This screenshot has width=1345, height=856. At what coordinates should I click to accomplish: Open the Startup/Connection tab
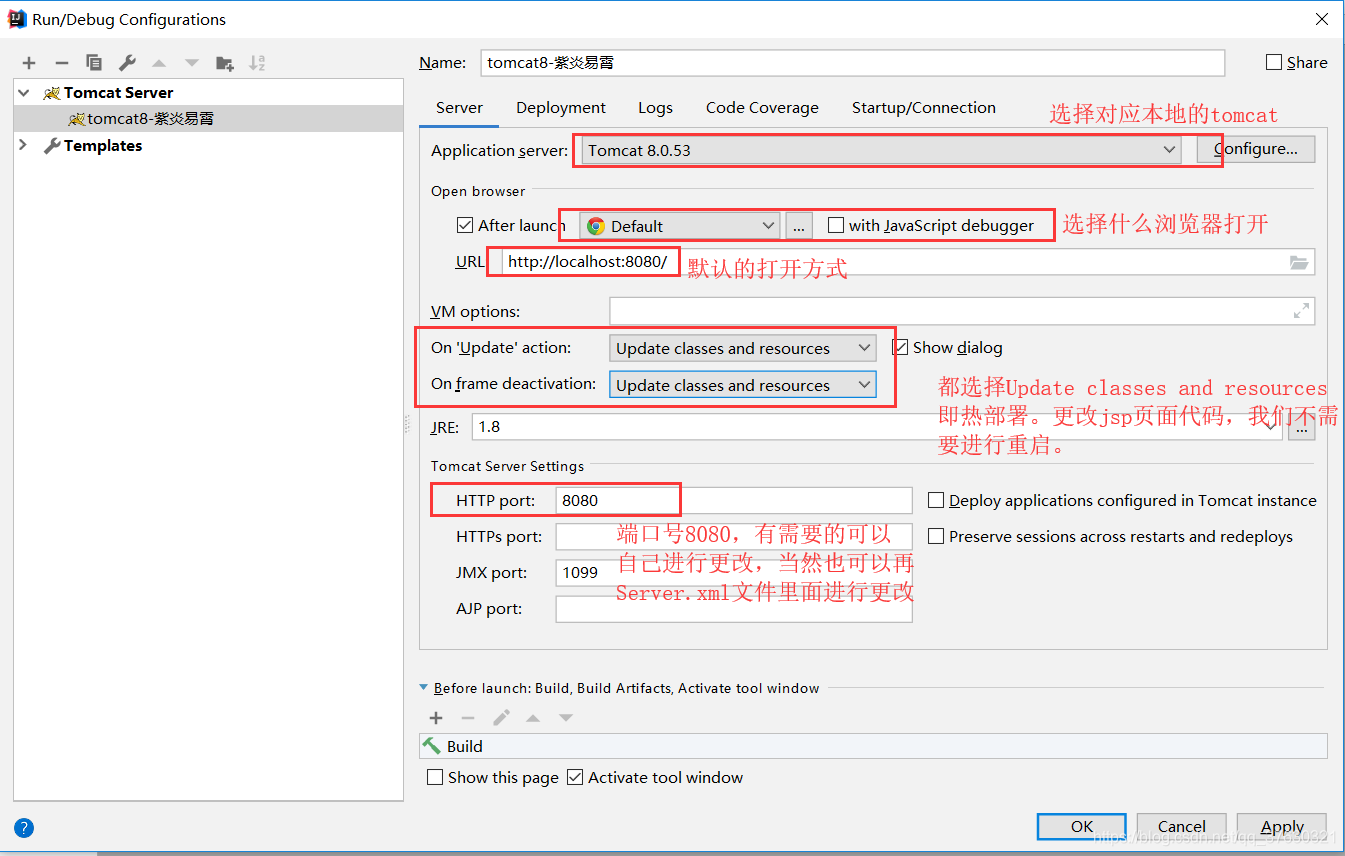pos(924,108)
